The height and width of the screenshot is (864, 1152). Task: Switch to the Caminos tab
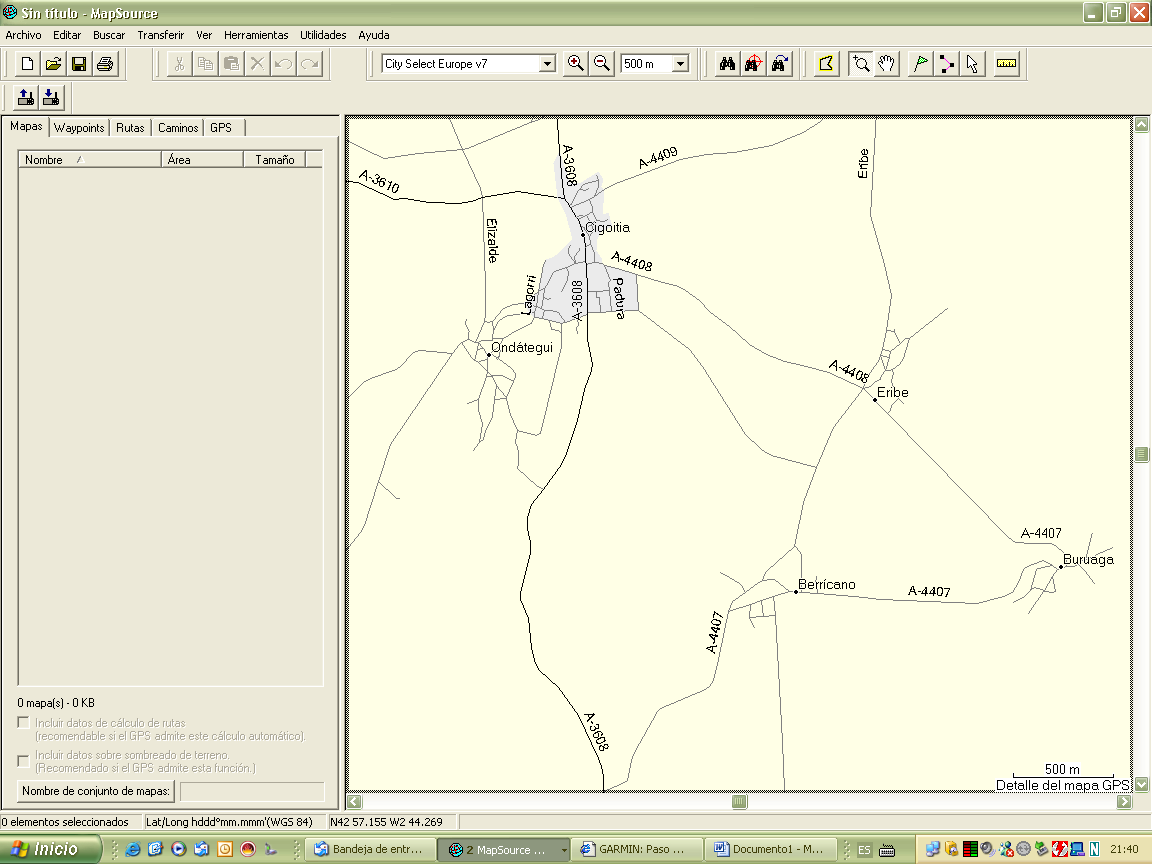[178, 128]
